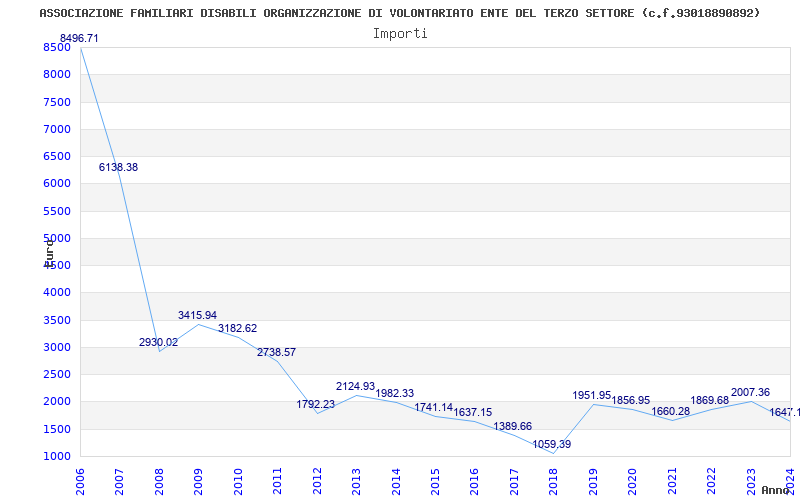Click the chart title with c.f.93018890892
Viewport: 800px width, 500px height.
pyautogui.click(x=399, y=13)
